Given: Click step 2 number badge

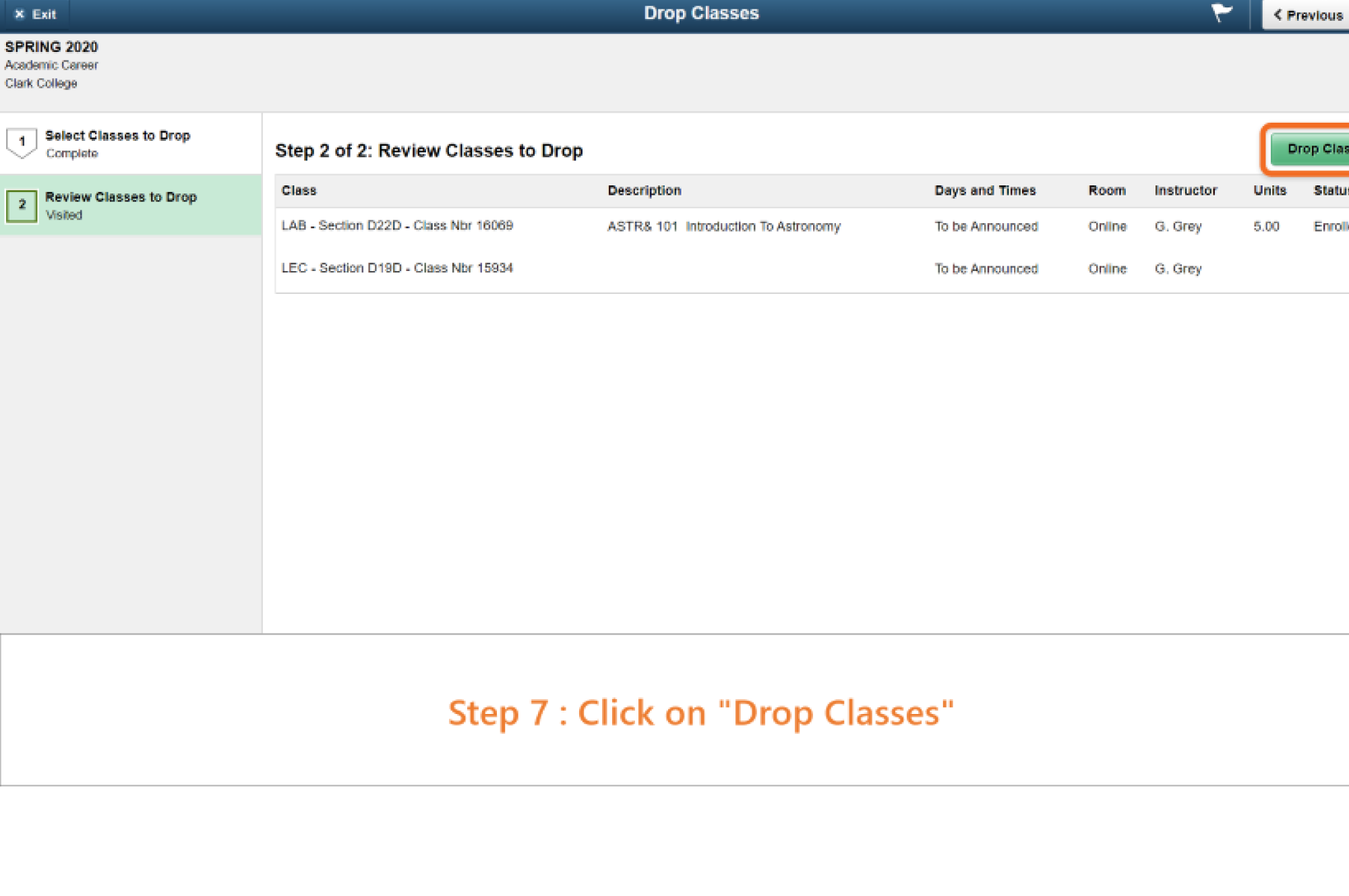Looking at the screenshot, I should coord(22,205).
